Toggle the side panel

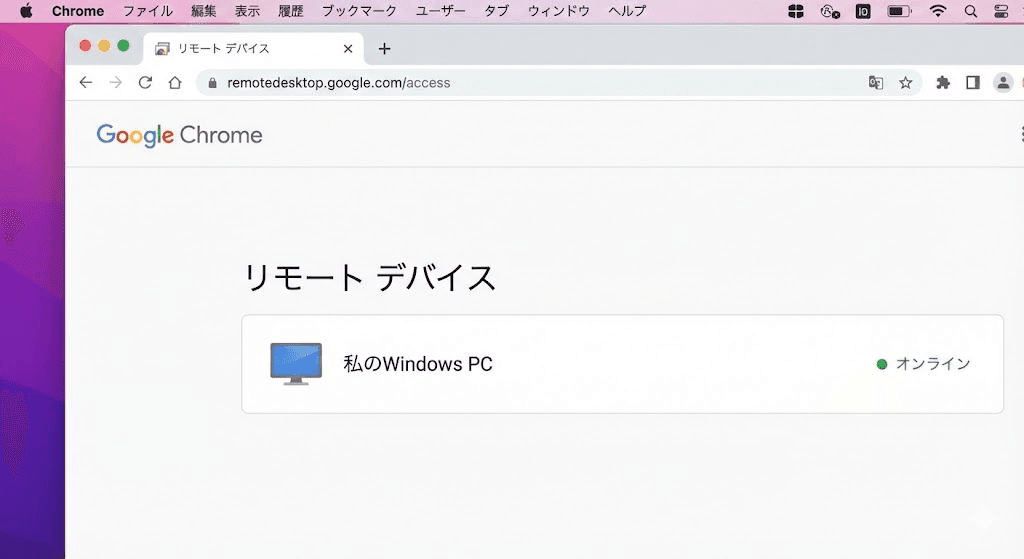[x=973, y=83]
